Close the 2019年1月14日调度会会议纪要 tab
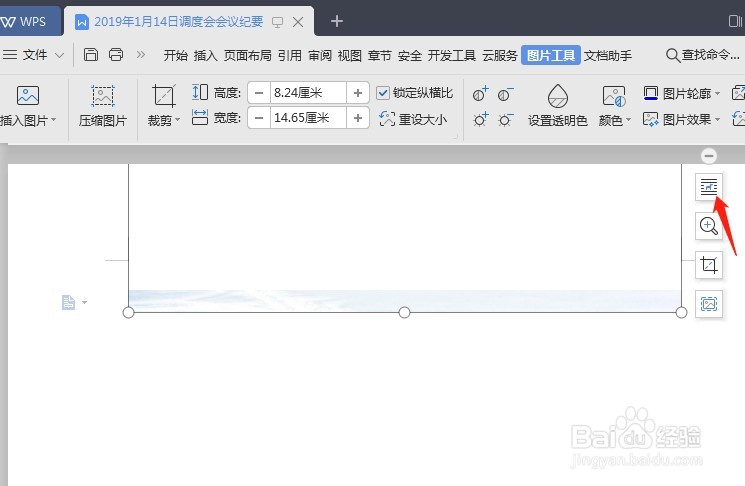745x486 pixels. (298, 22)
